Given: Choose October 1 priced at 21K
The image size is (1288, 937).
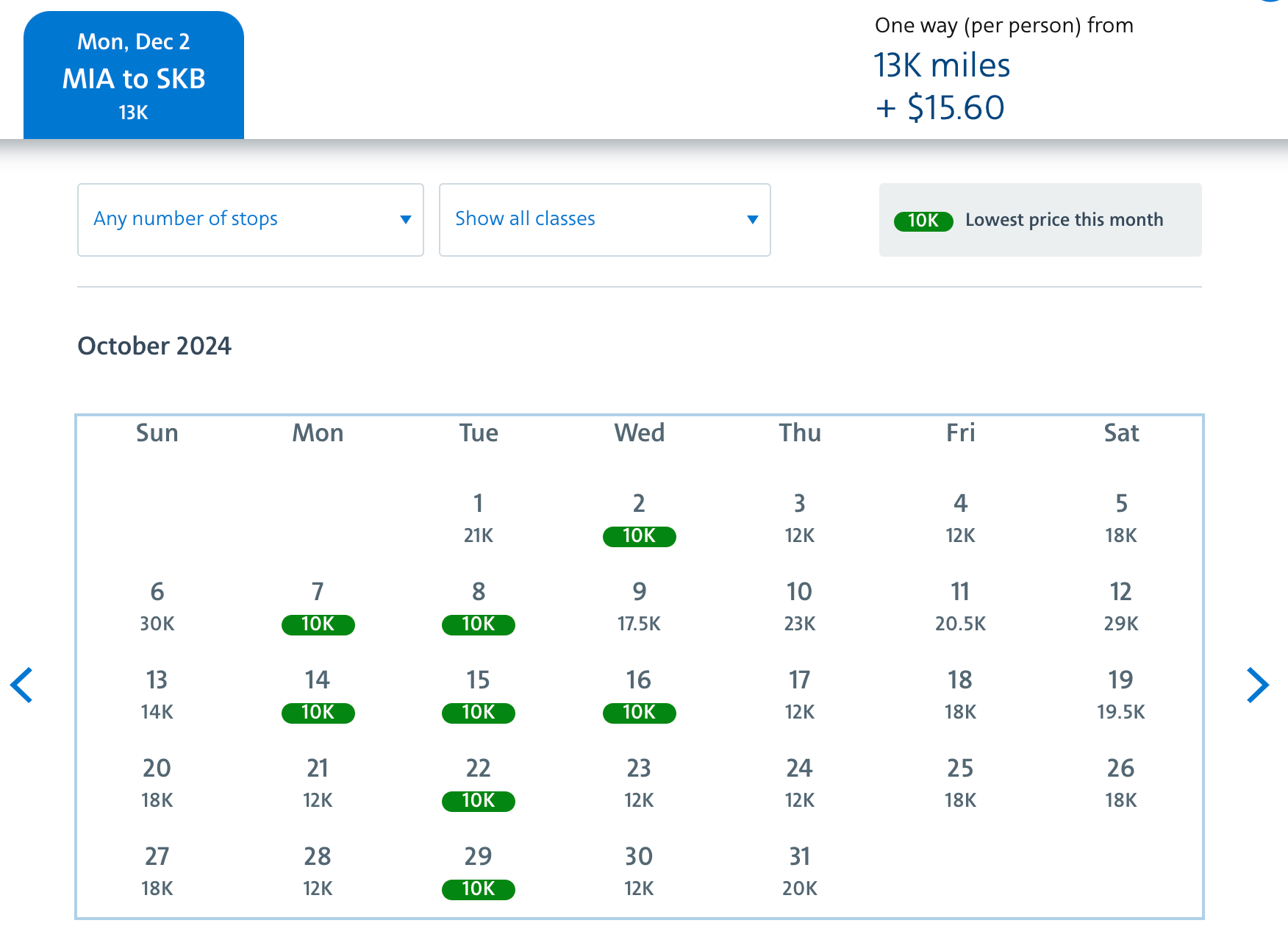Looking at the screenshot, I should [x=479, y=520].
